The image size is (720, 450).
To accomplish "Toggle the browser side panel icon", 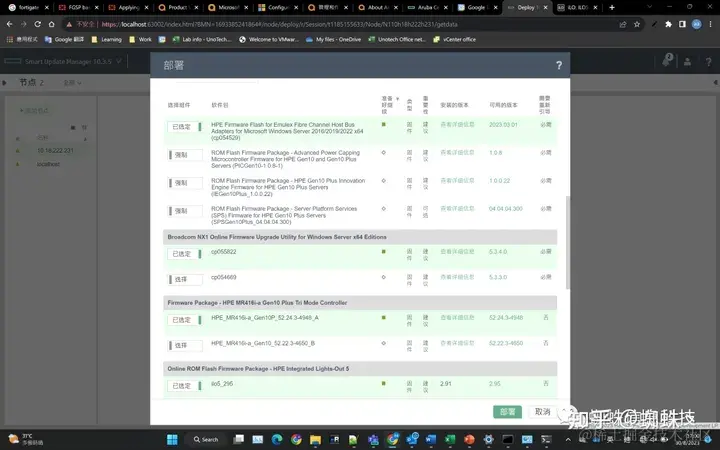I will click(682, 24).
